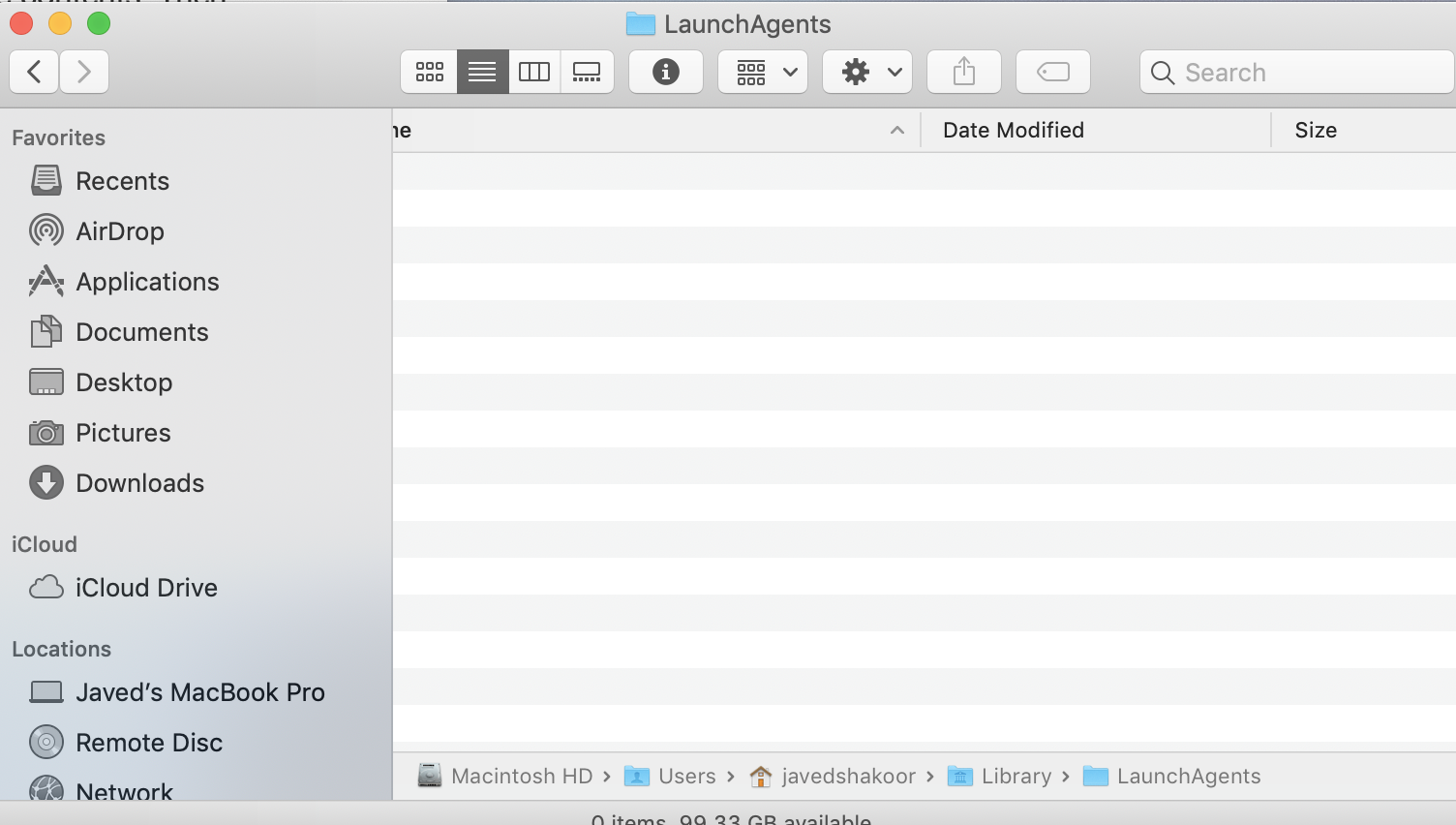Click the Favorites section header
Image resolution: width=1456 pixels, height=825 pixels.
coord(58,137)
